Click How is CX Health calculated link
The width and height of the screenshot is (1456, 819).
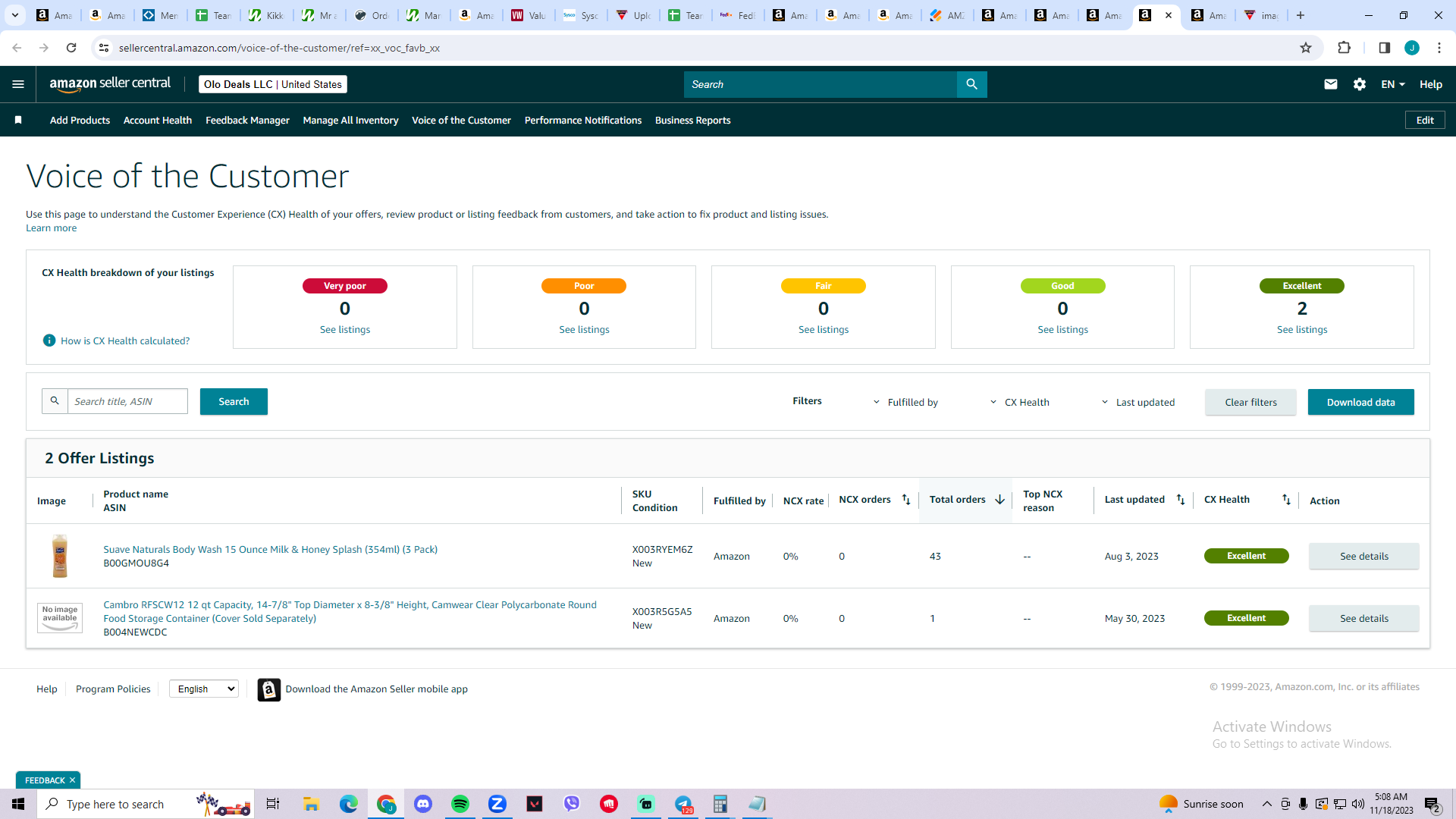tap(125, 340)
